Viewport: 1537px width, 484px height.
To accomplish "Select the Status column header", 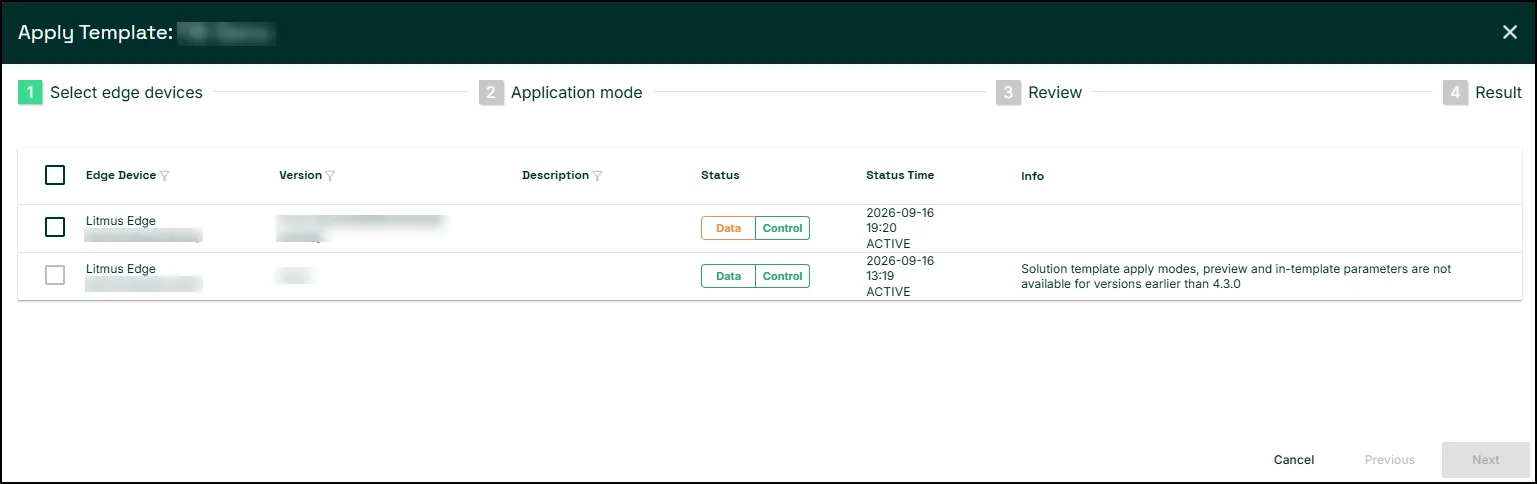I will pyautogui.click(x=720, y=175).
